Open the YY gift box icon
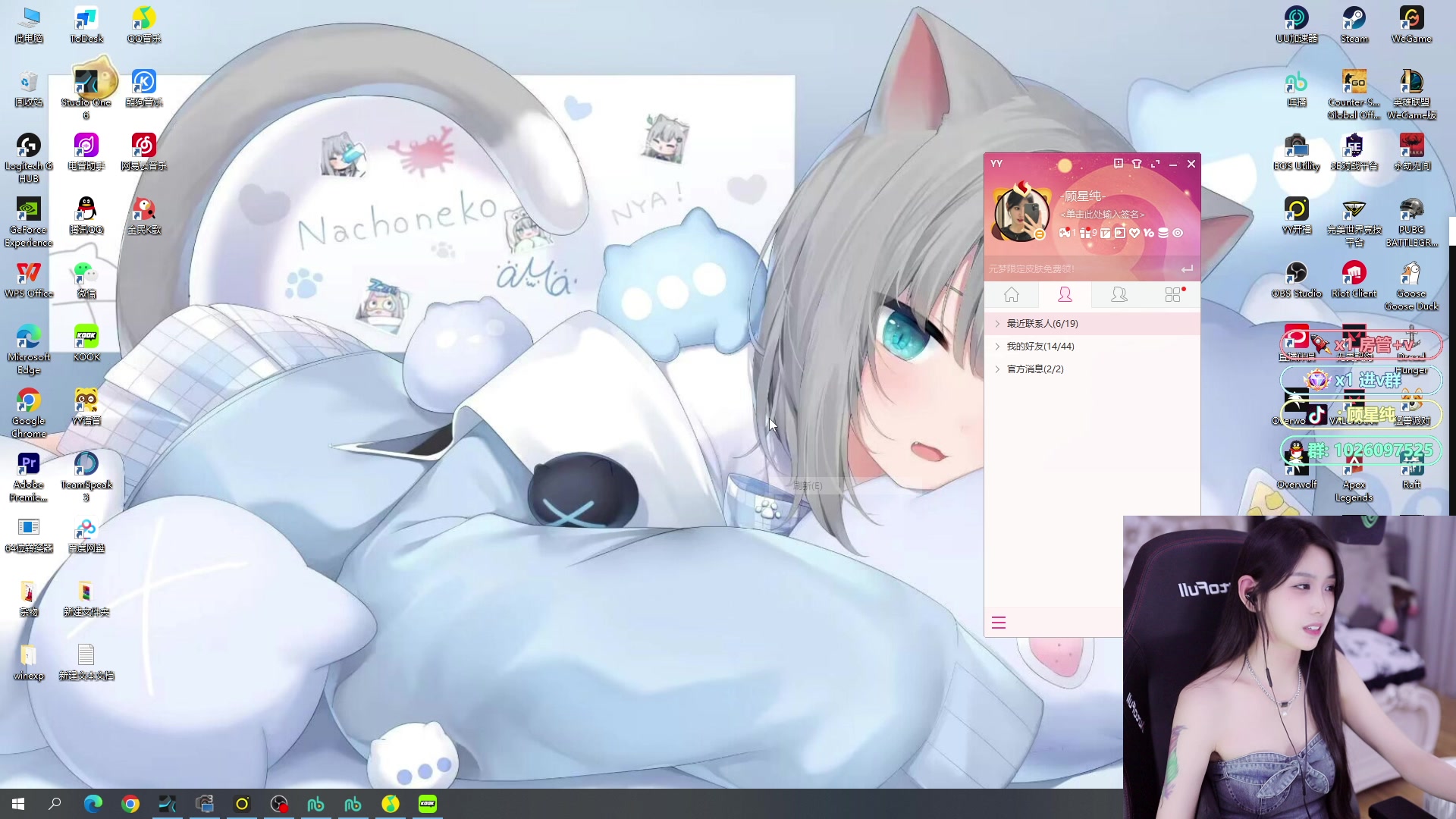The height and width of the screenshot is (819, 1456). pos(1085,233)
